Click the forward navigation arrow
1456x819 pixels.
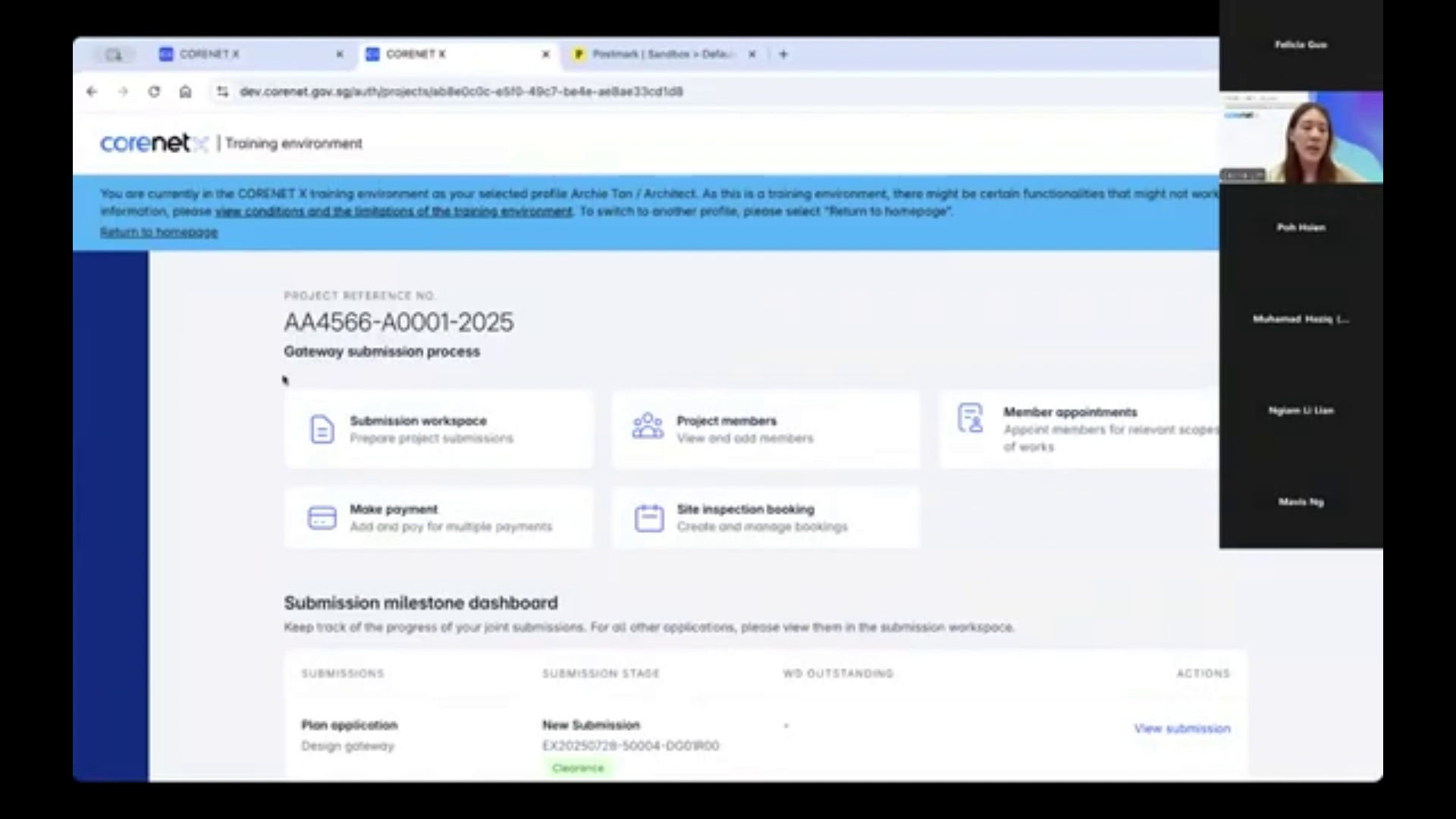click(124, 92)
